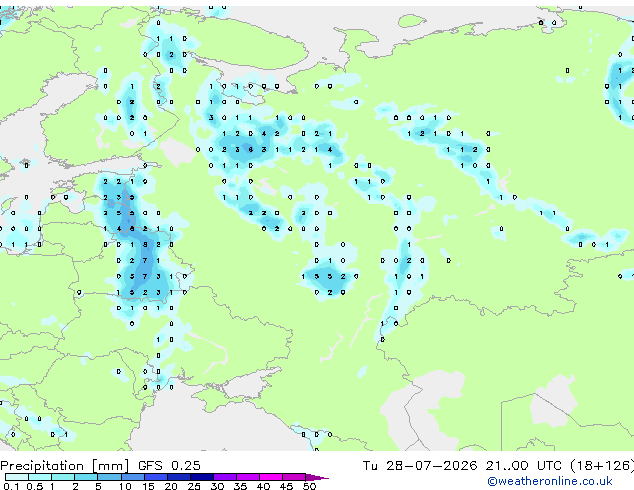Screen dimensions: 634x490
Task: Click the '(18+126)' forecast run text
Action: click(602, 465)
